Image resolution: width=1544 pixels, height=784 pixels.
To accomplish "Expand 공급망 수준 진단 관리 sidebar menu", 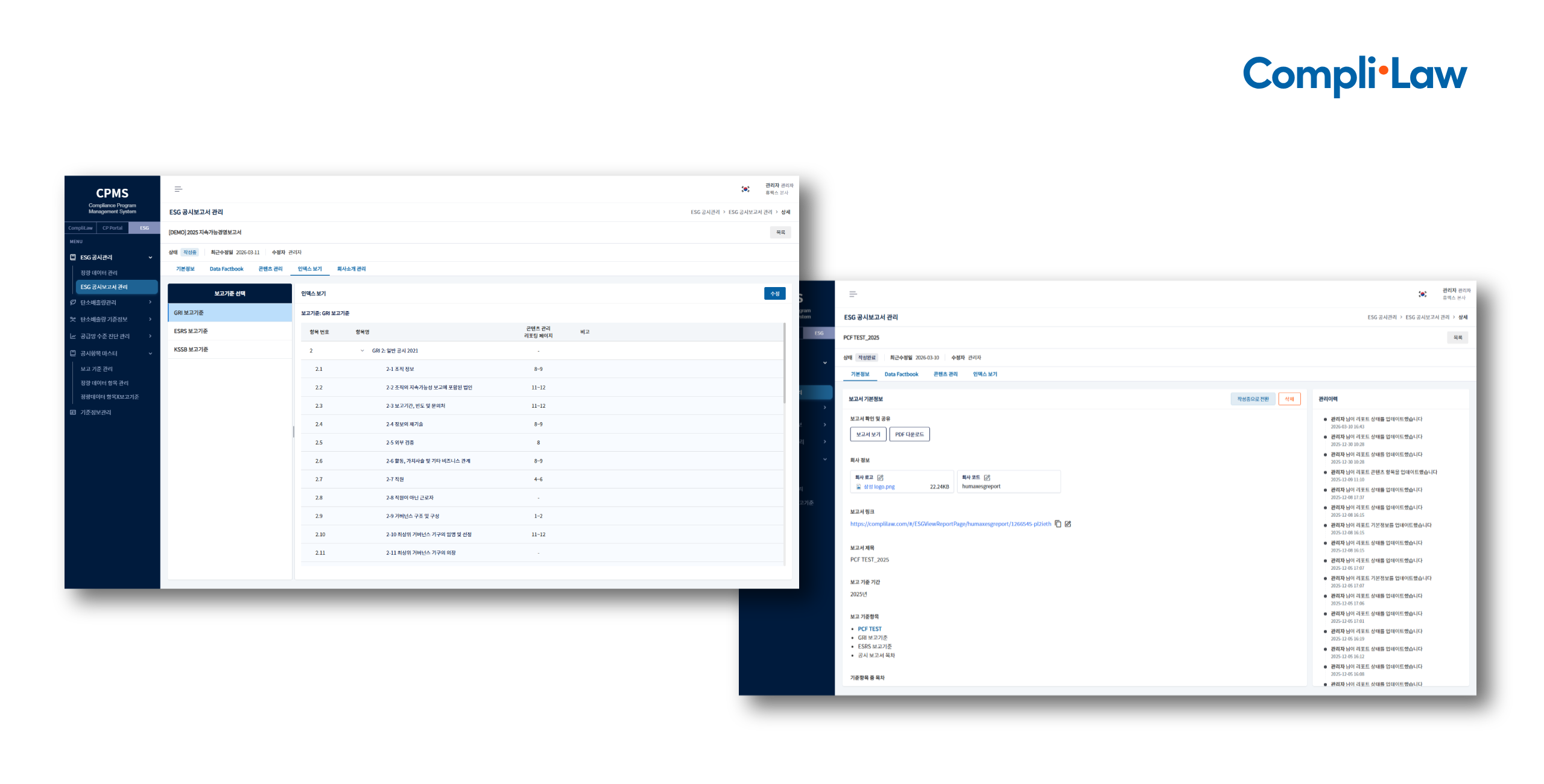I will 150,337.
